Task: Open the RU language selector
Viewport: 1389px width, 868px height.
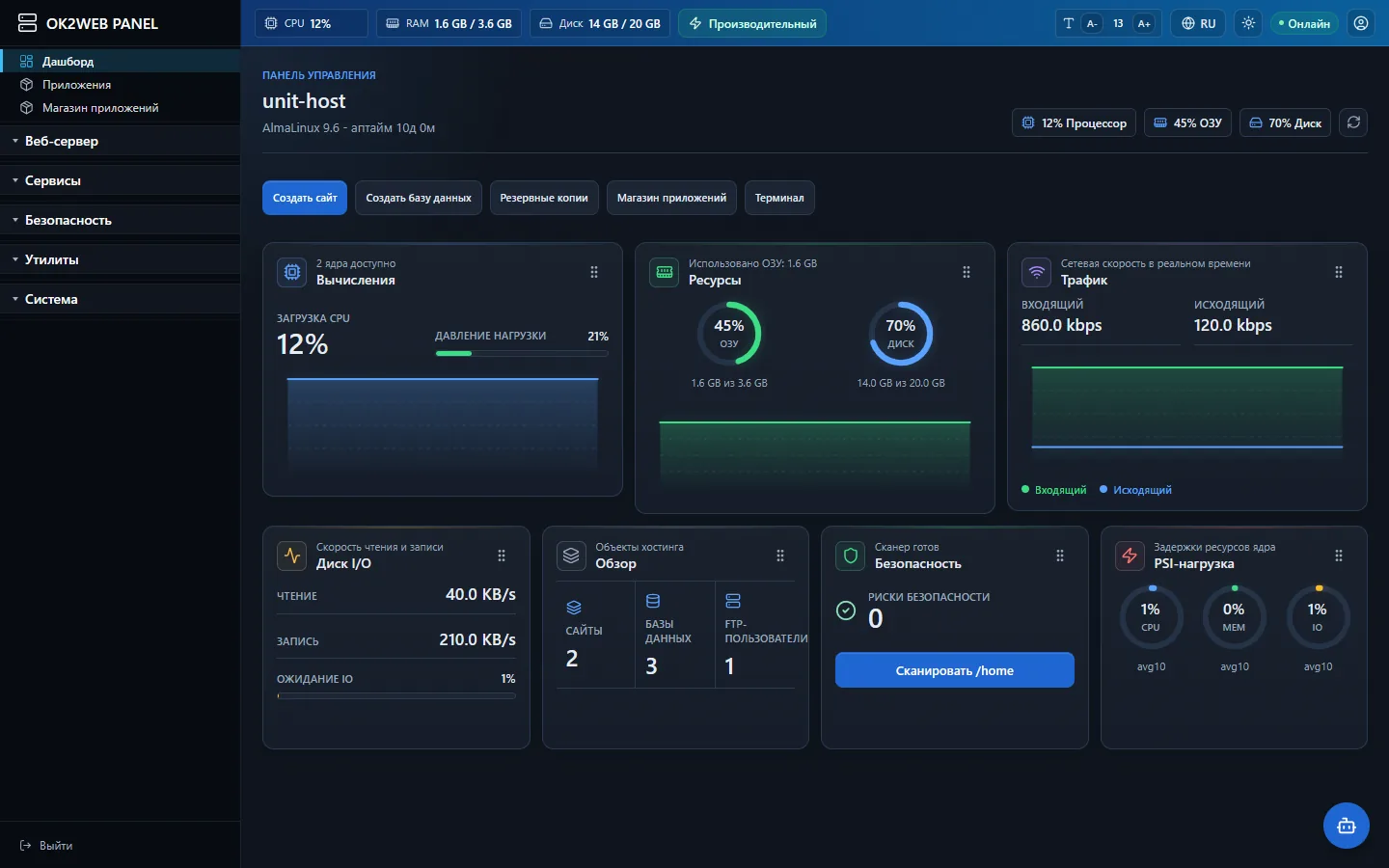Action: point(1199,23)
